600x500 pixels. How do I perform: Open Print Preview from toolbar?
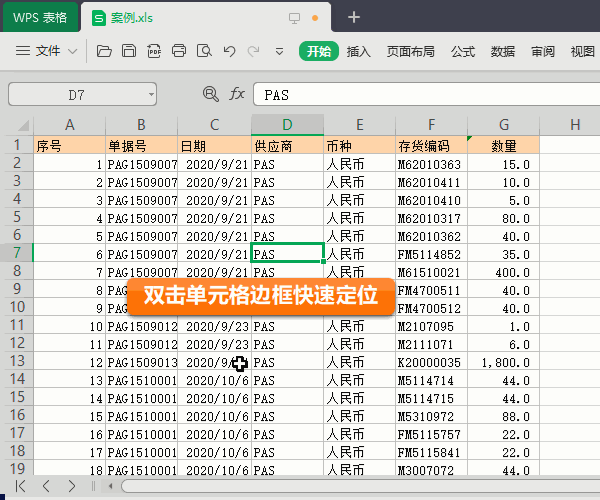(x=204, y=51)
